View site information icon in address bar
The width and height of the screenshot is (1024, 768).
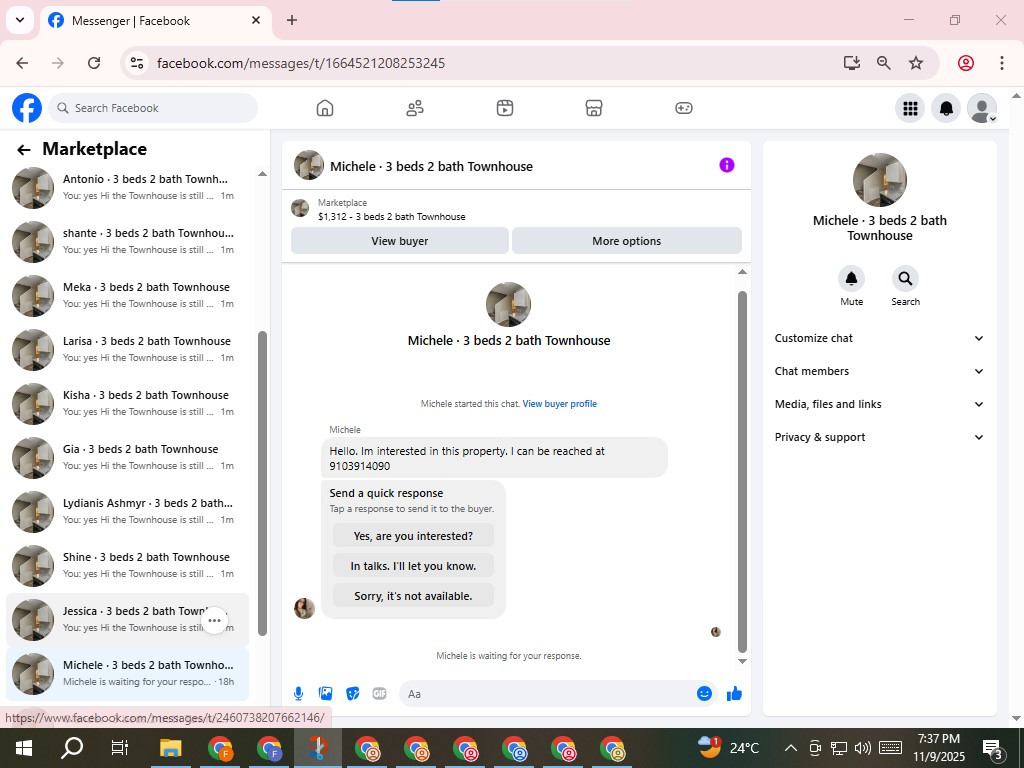pos(136,63)
